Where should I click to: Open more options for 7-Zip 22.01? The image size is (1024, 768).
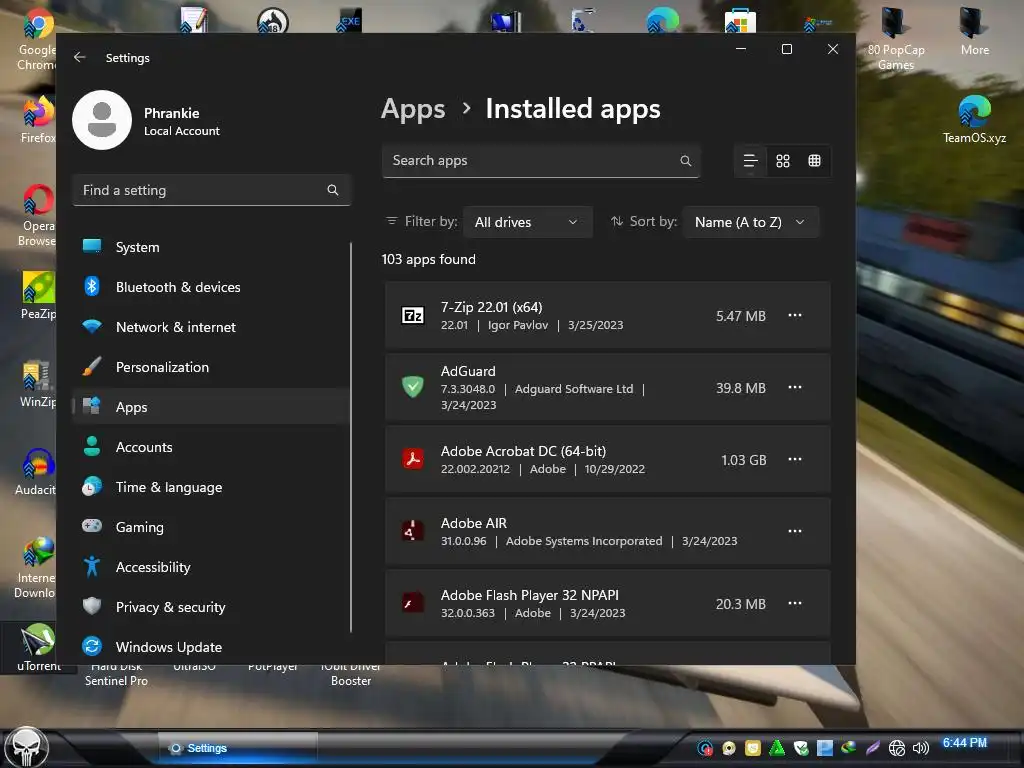pyautogui.click(x=795, y=315)
